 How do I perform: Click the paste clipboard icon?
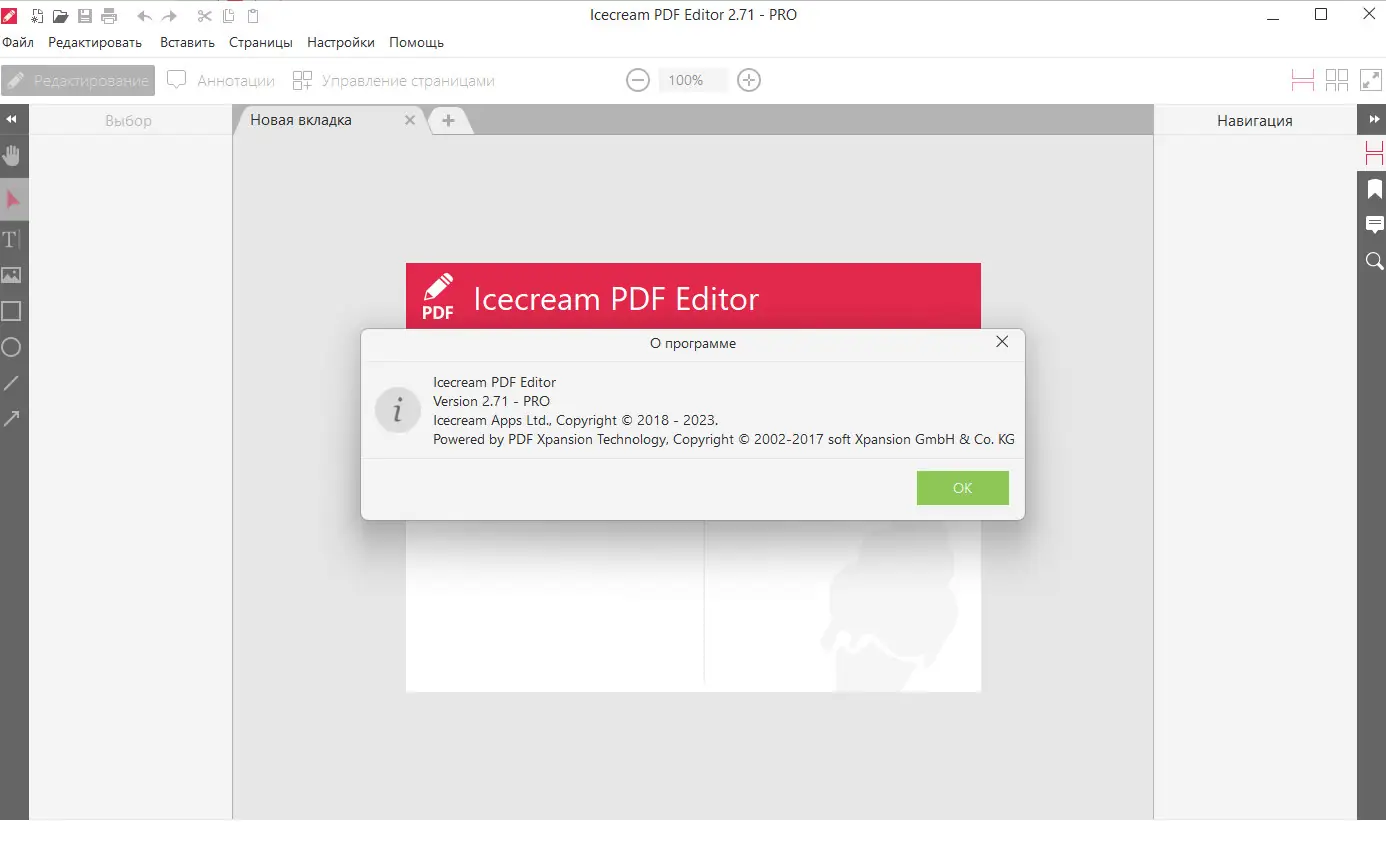(x=252, y=15)
